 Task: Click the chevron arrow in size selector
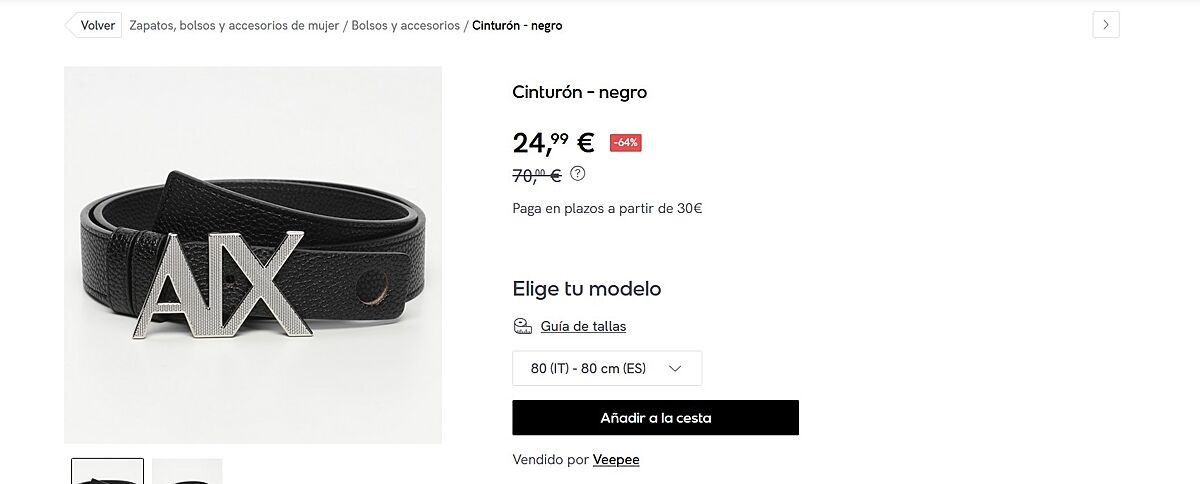[x=675, y=368]
